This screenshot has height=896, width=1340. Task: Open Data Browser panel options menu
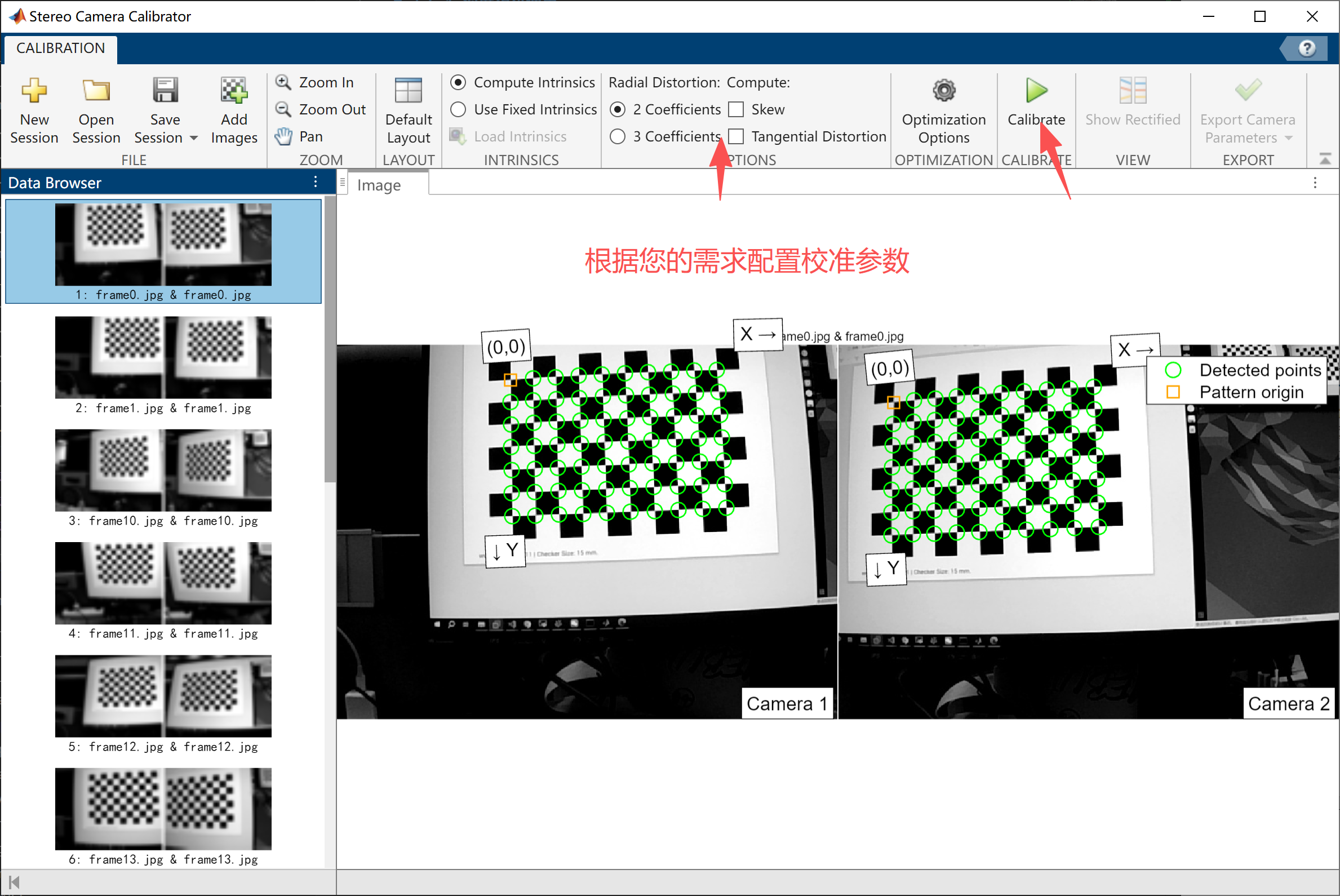(316, 182)
